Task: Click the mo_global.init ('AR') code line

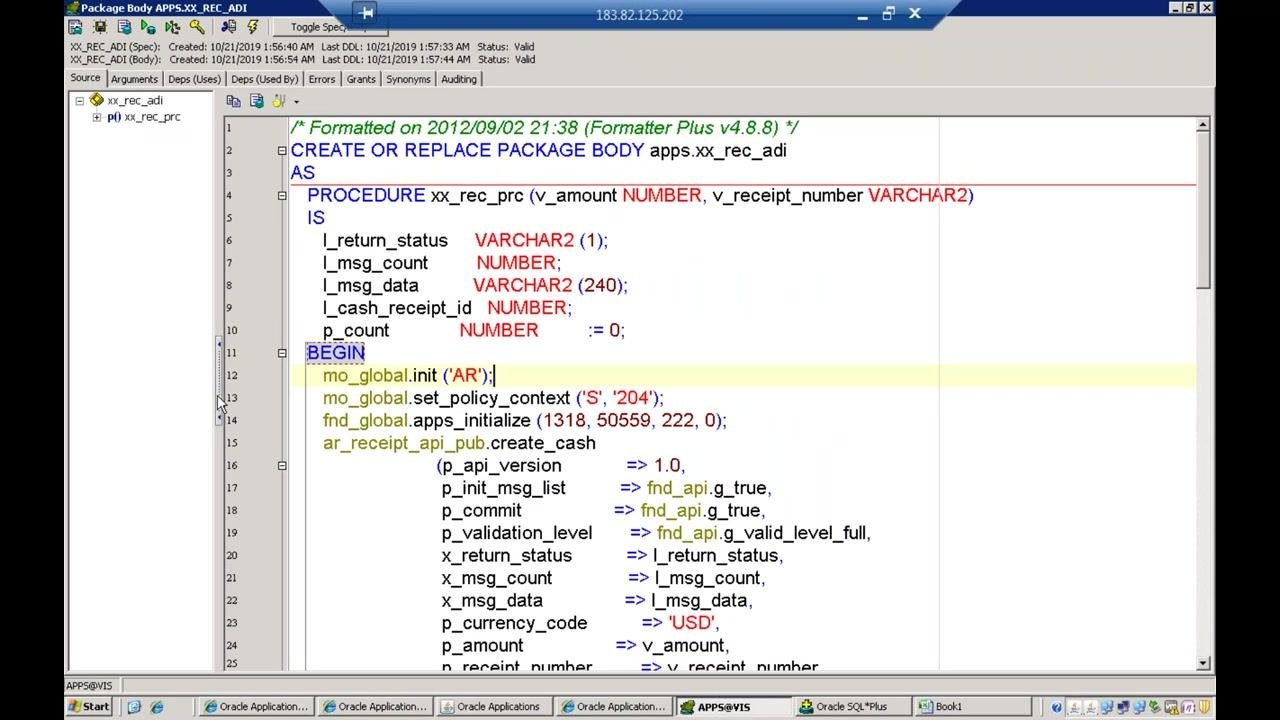Action: 408,376
